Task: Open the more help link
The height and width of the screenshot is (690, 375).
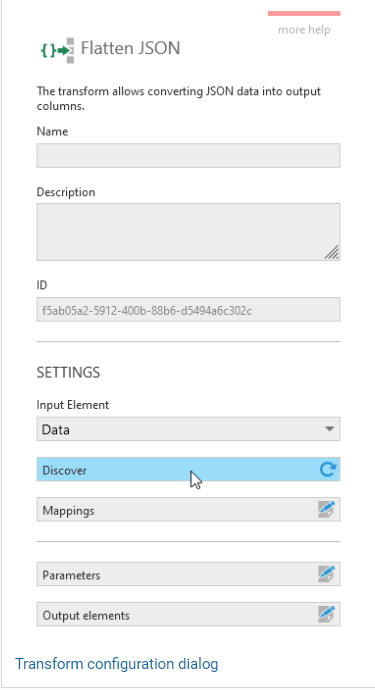Action: tap(304, 30)
